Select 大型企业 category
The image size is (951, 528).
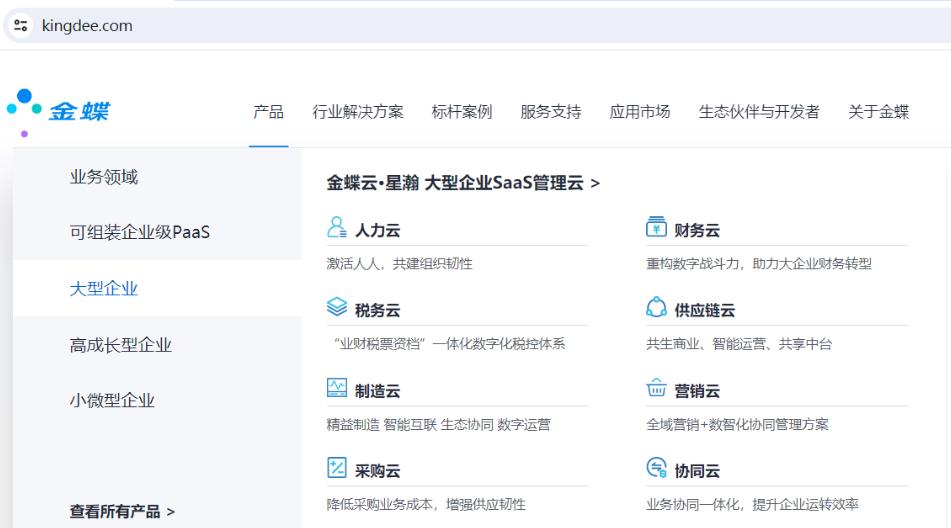point(104,289)
